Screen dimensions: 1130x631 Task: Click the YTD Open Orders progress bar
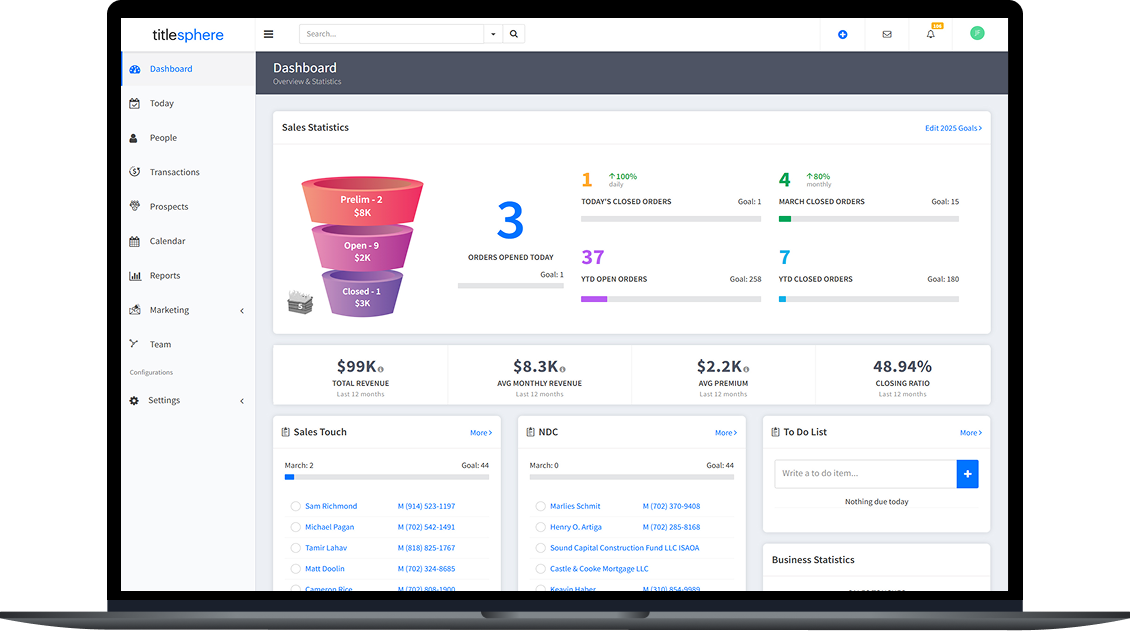[x=671, y=299]
